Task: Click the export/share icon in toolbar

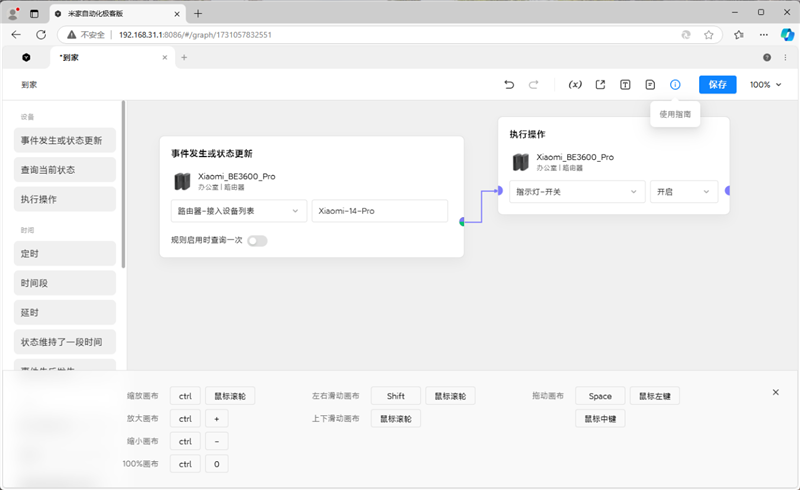Action: [600, 85]
